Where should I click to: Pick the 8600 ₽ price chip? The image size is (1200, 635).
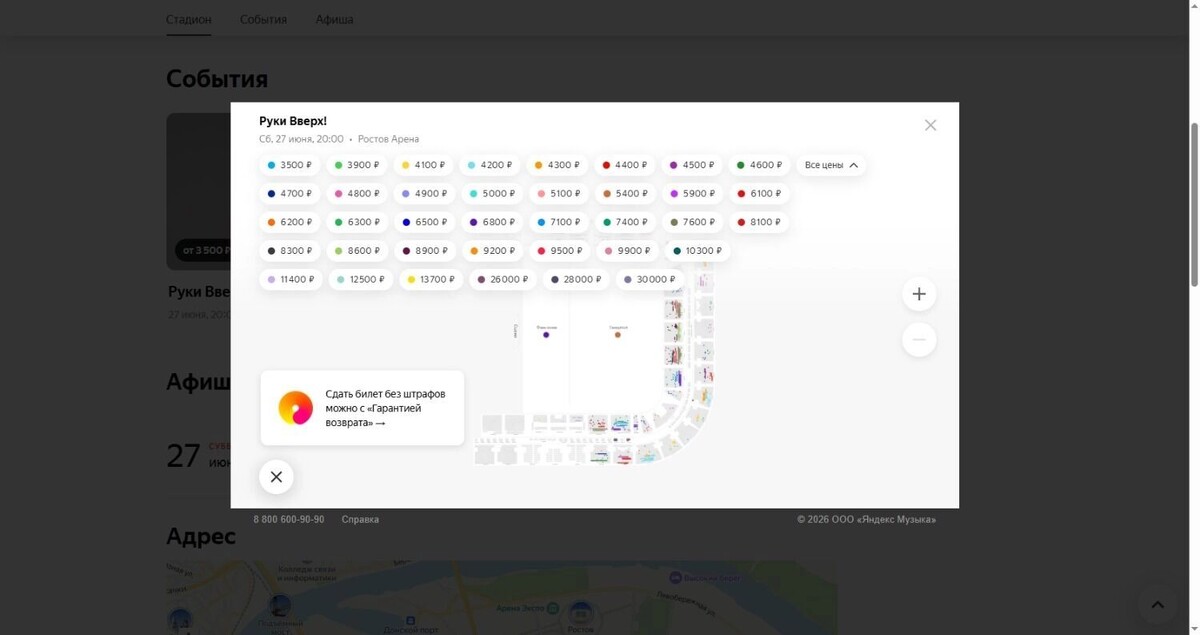pos(357,251)
